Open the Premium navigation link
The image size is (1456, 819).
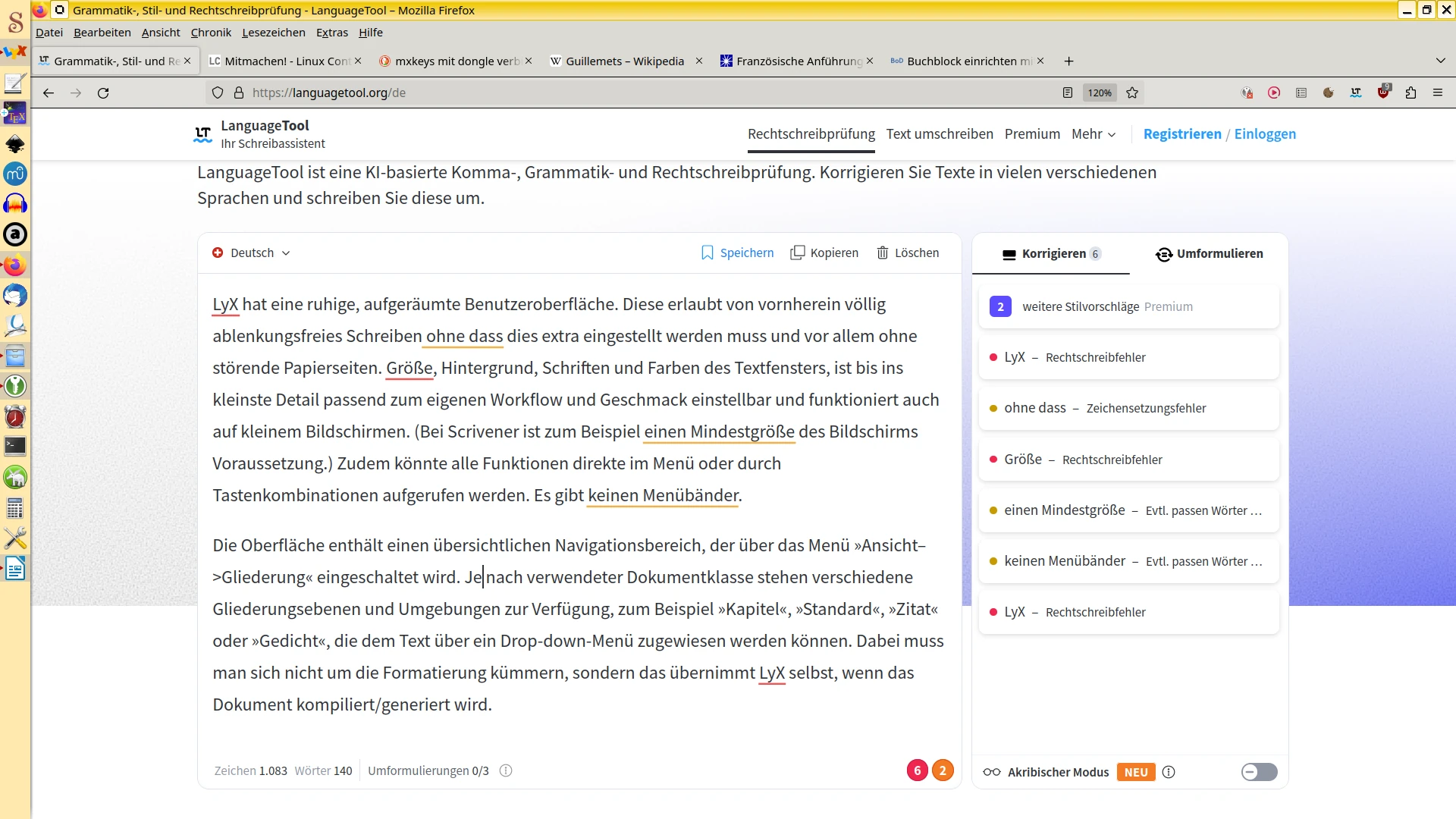pos(1032,134)
